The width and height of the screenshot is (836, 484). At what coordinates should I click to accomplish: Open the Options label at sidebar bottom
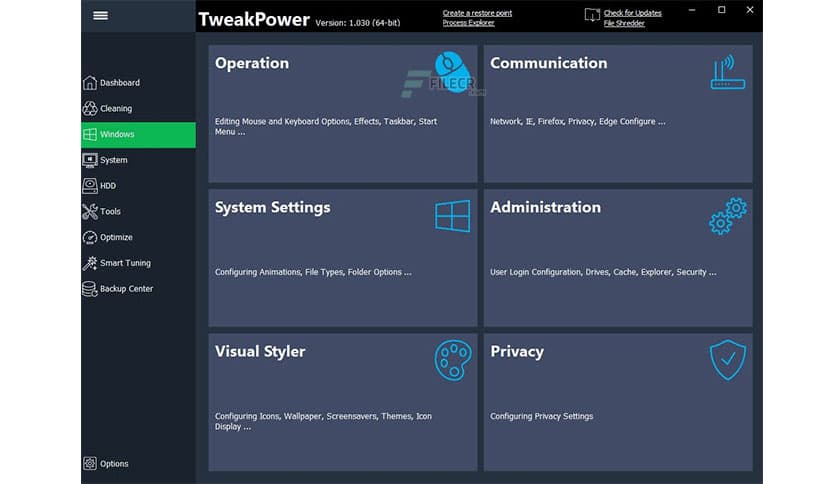(x=114, y=464)
